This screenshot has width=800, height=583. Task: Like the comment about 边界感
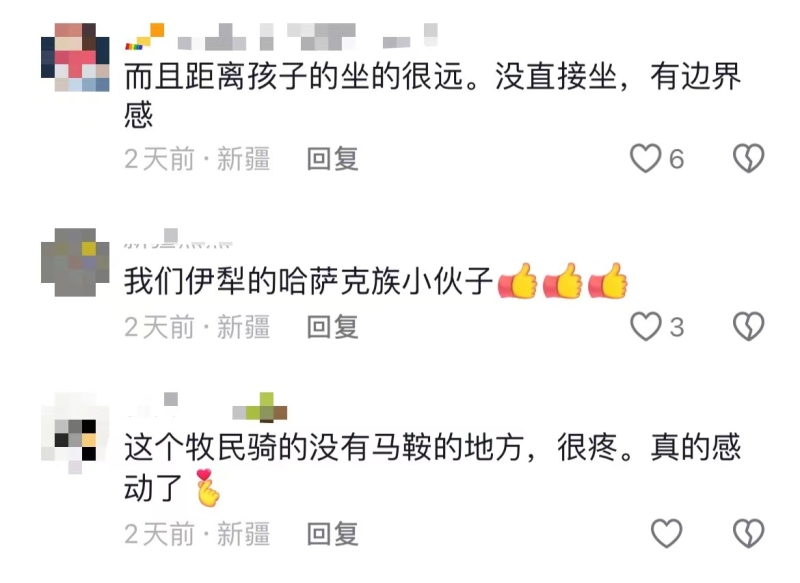tap(645, 158)
